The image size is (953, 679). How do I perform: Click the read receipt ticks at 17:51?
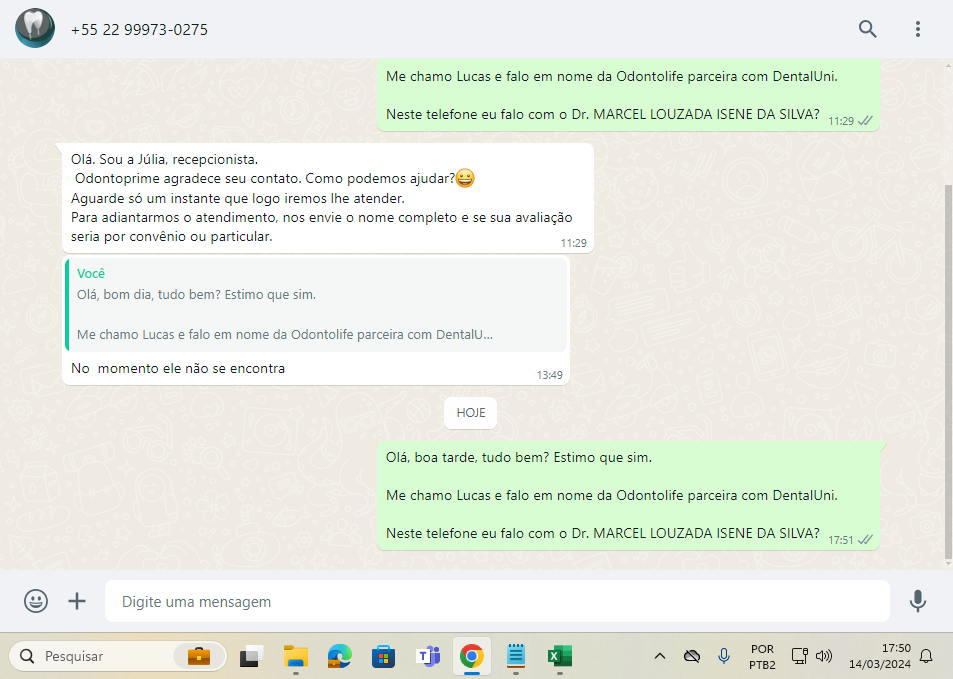tap(865, 540)
